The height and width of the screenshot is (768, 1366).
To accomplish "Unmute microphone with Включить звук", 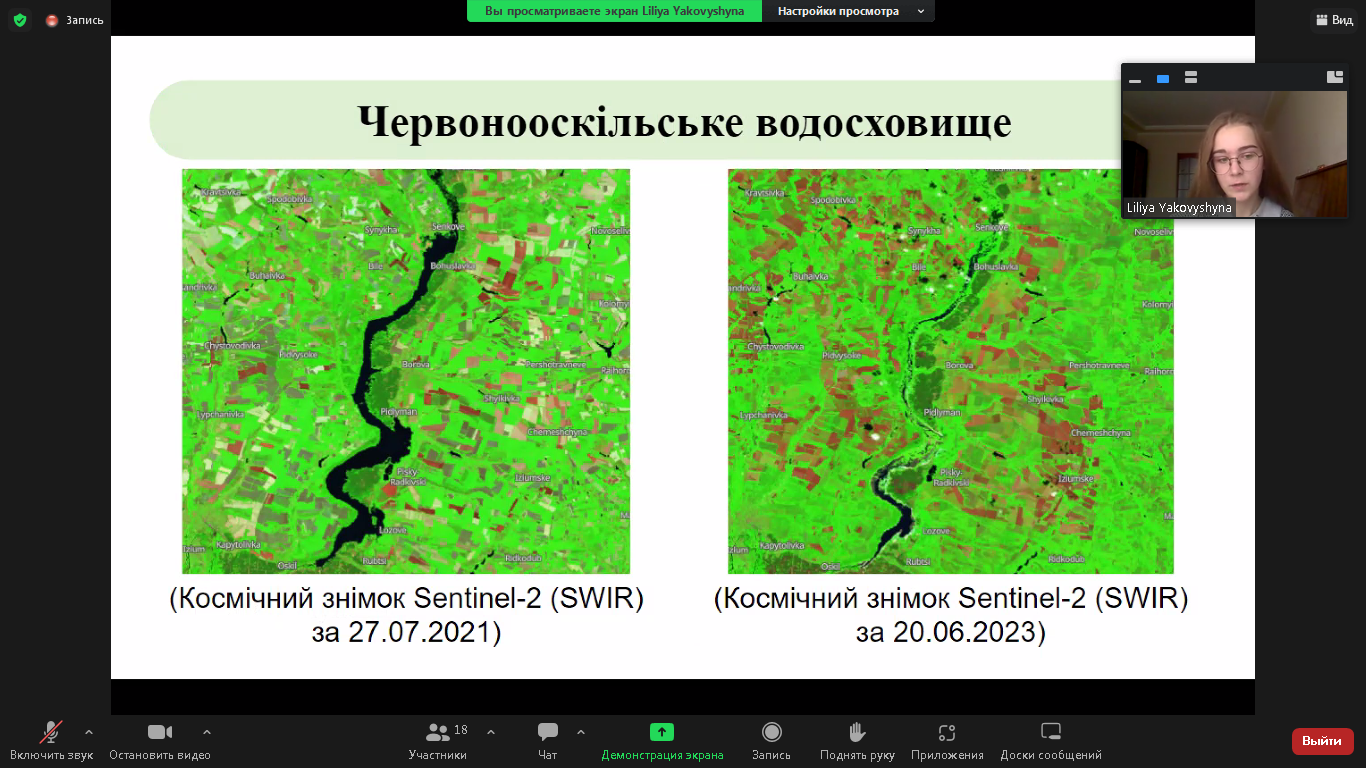I will point(51,733).
